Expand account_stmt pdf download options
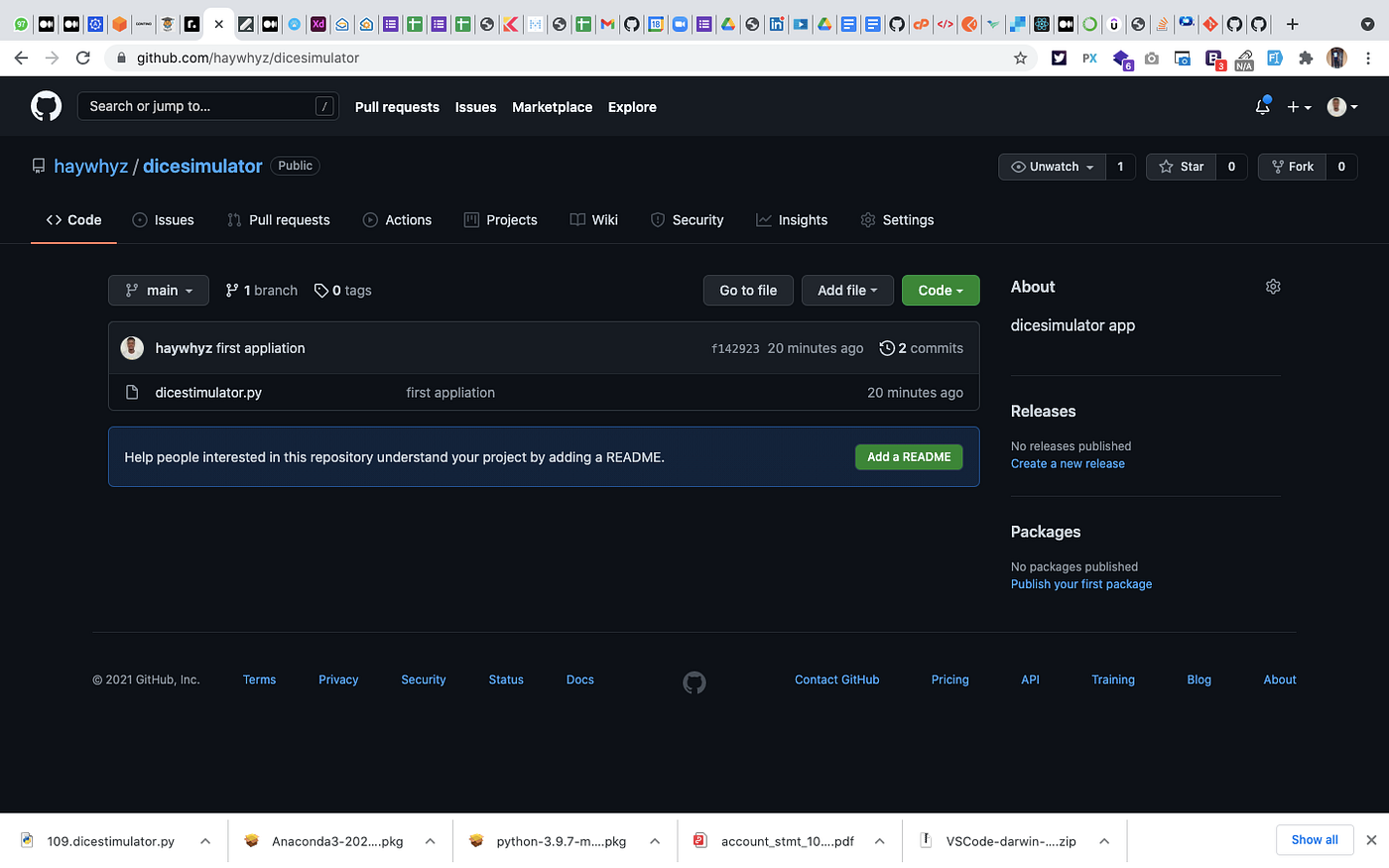 [x=880, y=841]
